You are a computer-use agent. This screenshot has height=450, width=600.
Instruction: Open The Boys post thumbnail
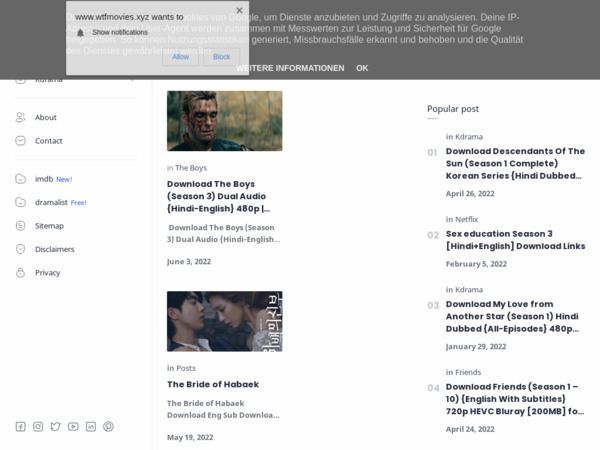(225, 121)
